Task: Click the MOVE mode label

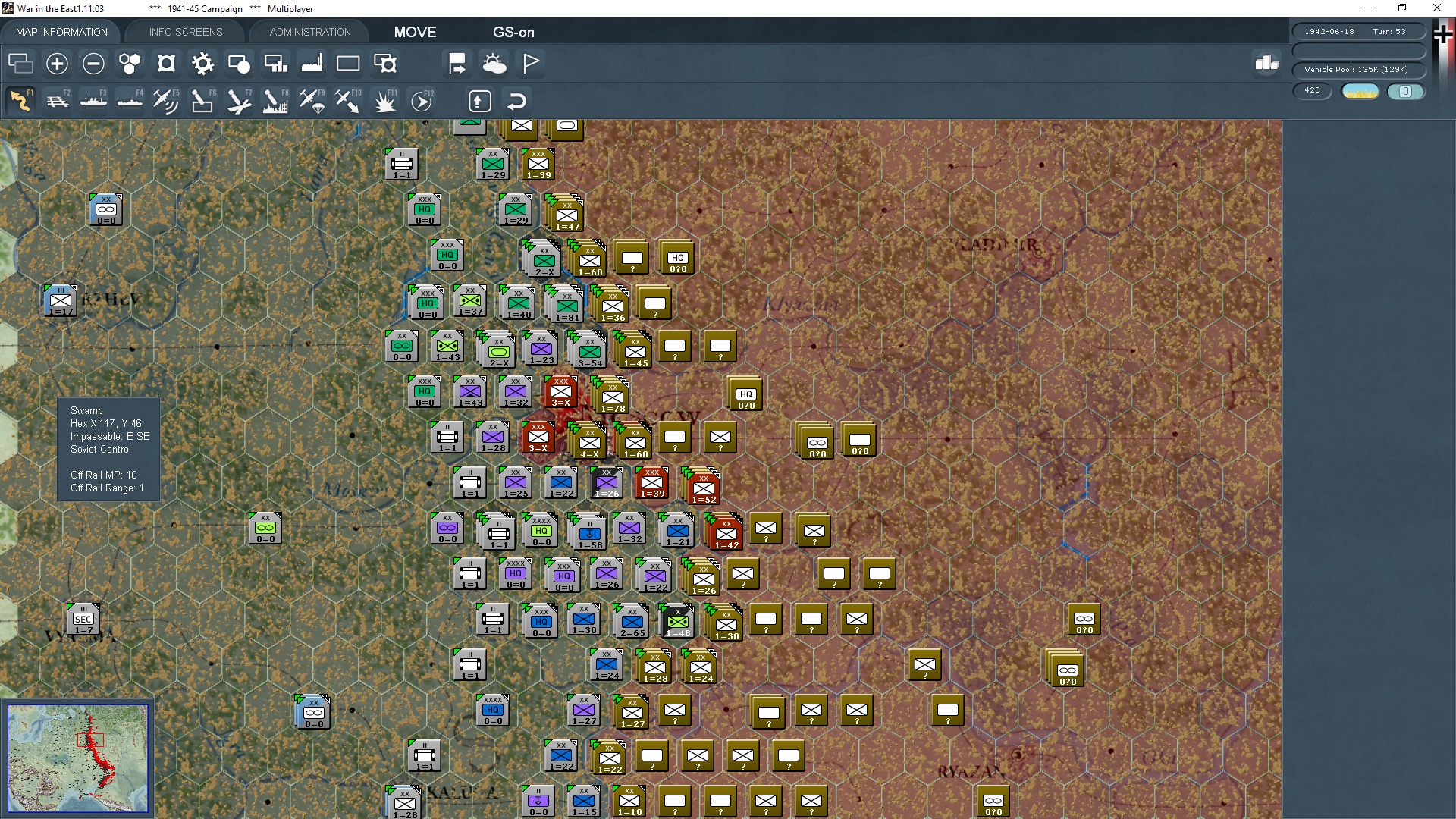Action: [x=415, y=32]
